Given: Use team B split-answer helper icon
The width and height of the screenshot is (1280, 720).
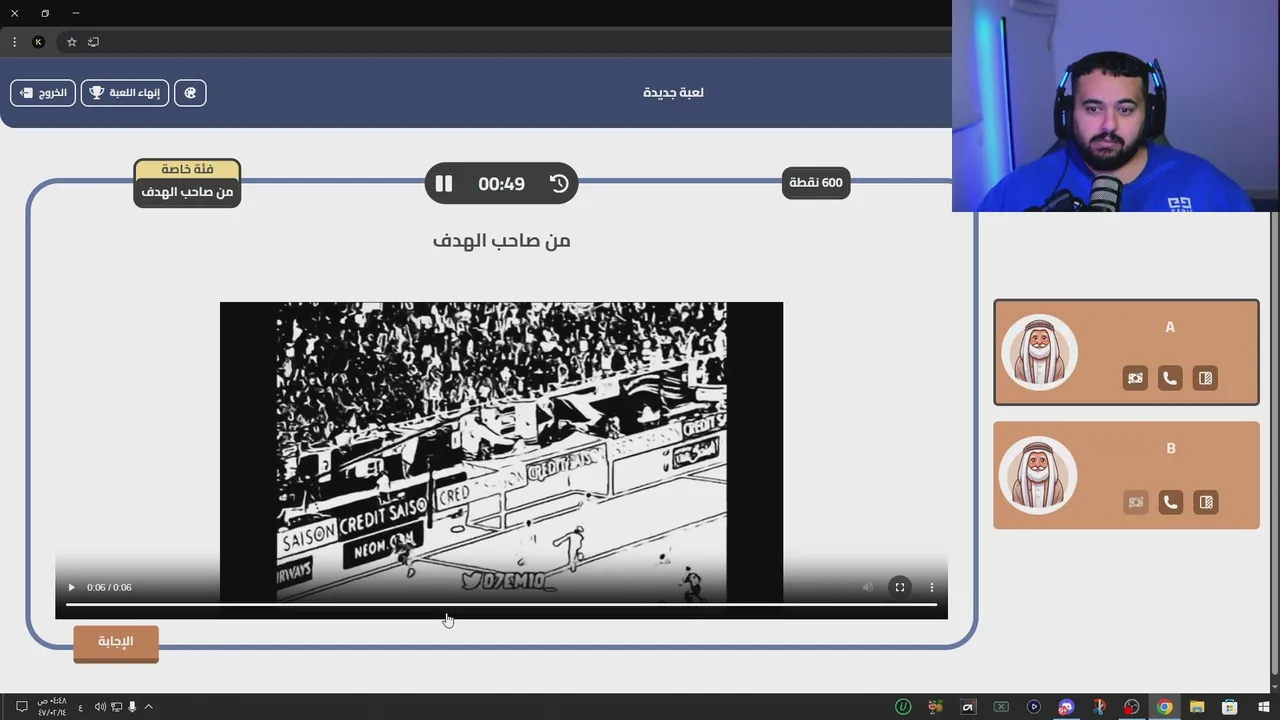Looking at the screenshot, I should coord(1206,502).
